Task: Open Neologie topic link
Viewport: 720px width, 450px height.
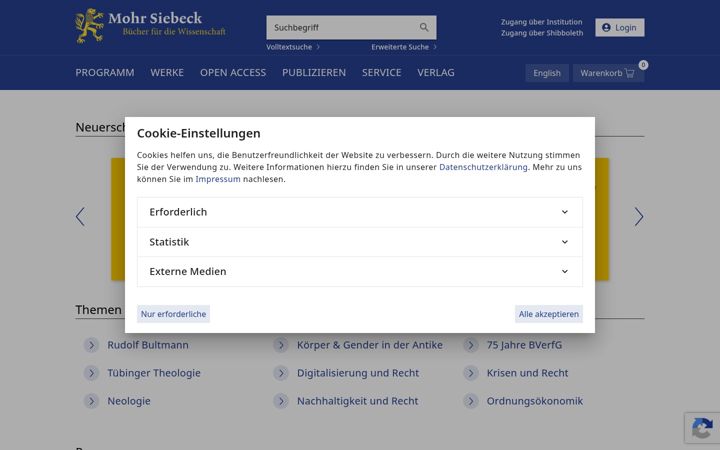Action: [x=129, y=401]
